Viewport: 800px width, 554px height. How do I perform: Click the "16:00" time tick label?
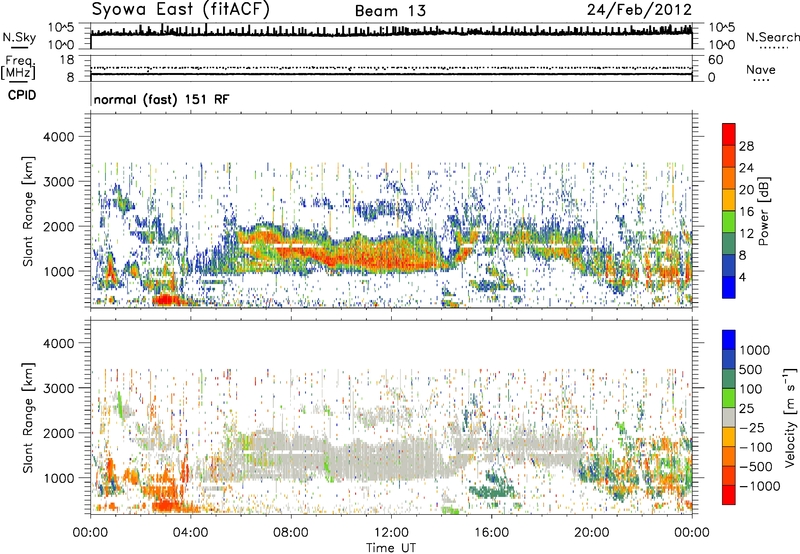click(491, 533)
